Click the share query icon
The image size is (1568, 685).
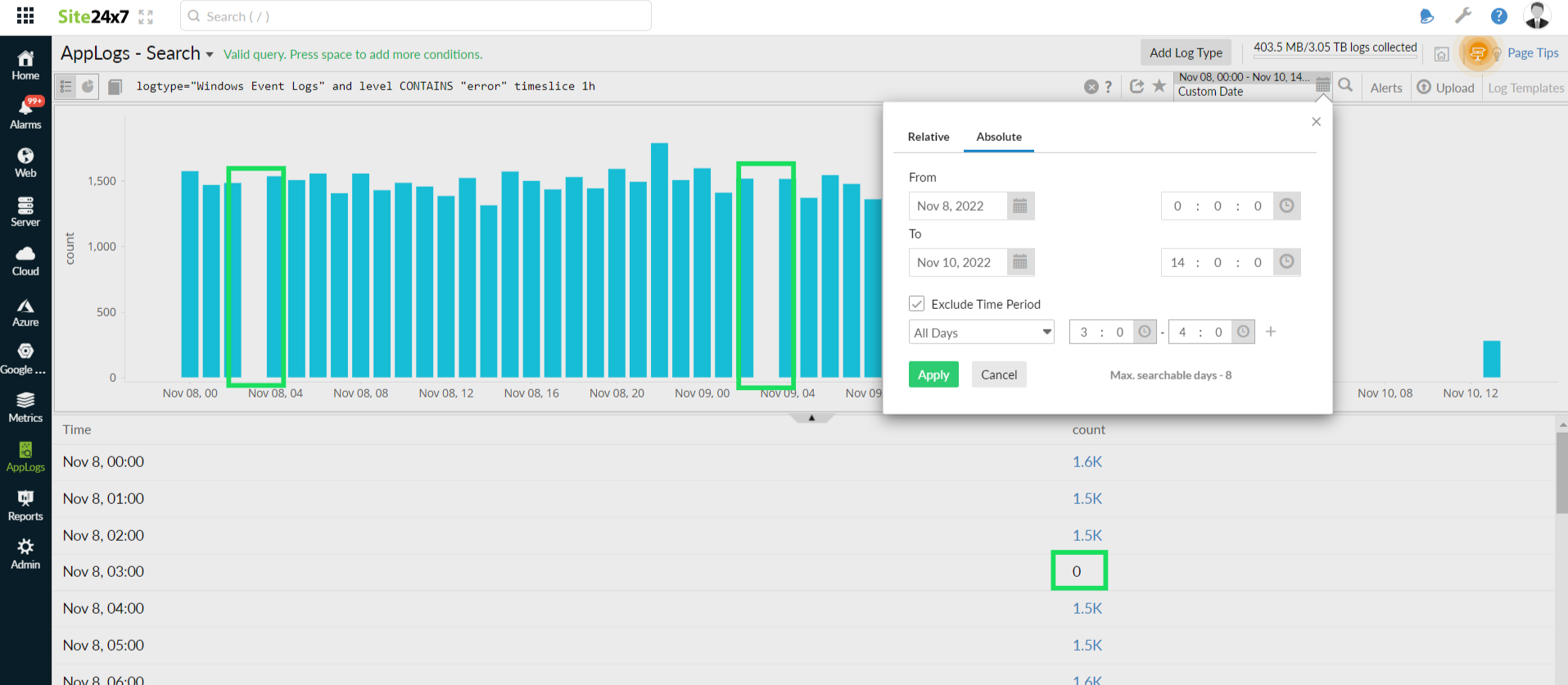point(1136,86)
